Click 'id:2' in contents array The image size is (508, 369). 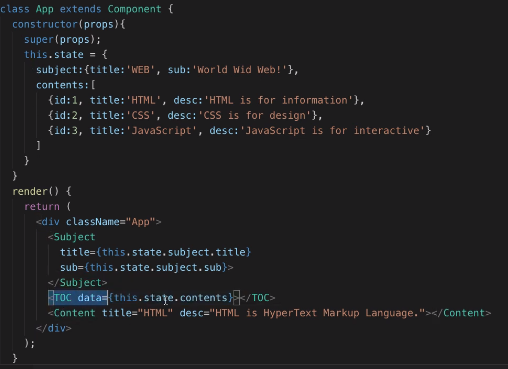(x=66, y=116)
